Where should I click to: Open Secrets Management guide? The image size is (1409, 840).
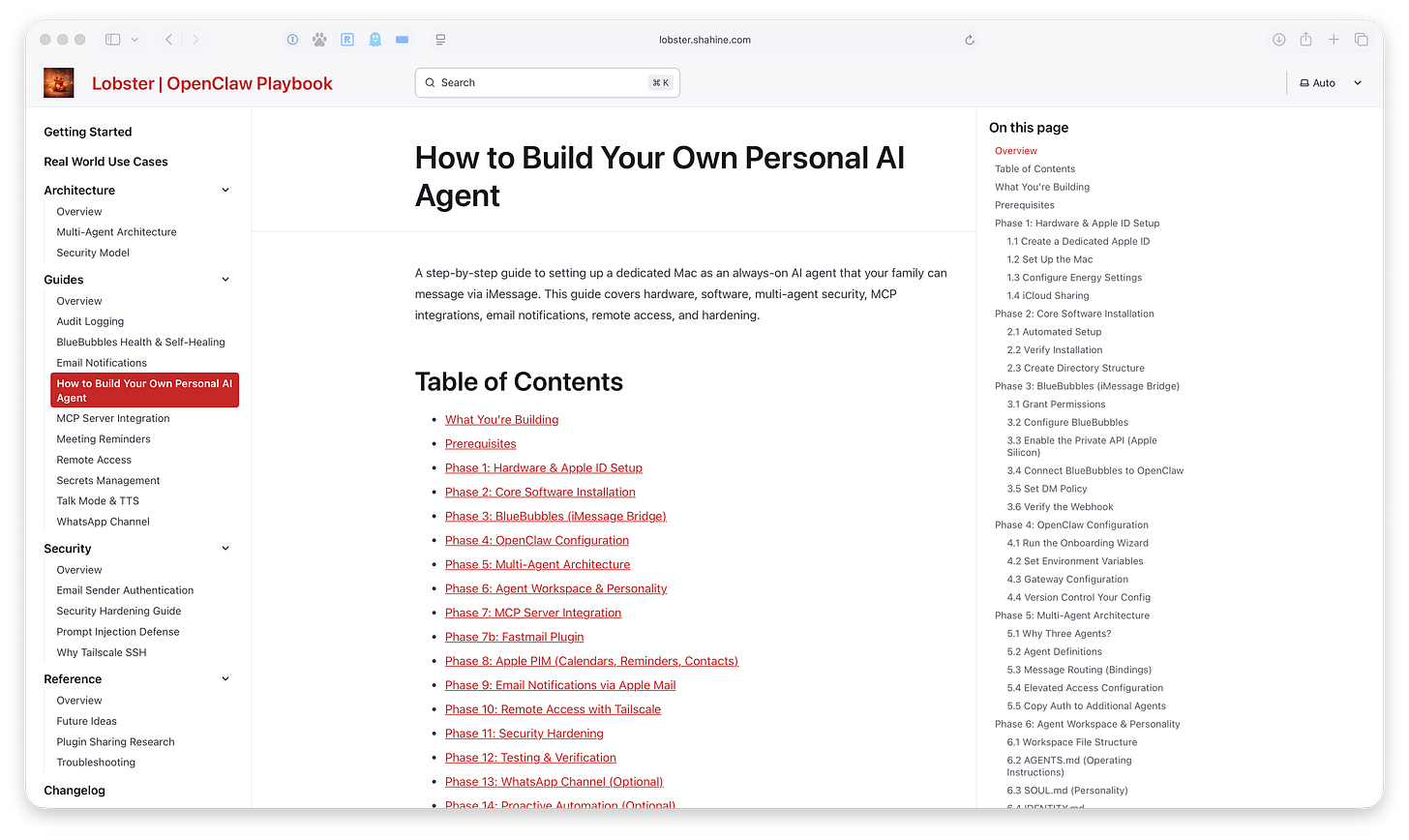coord(108,480)
